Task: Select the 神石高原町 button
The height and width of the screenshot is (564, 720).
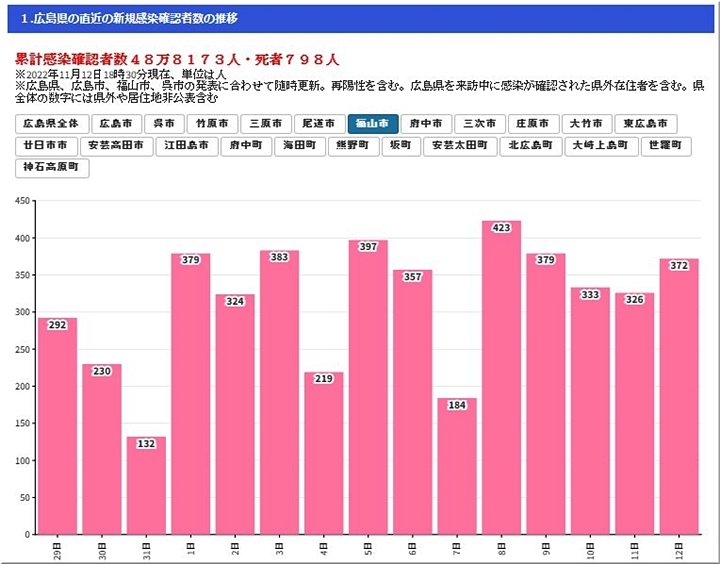Action: [53, 168]
